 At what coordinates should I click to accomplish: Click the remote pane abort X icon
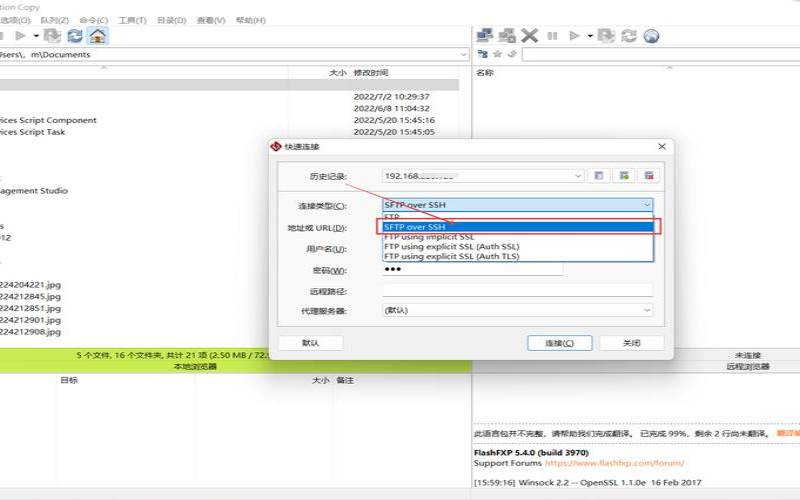pyautogui.click(x=530, y=36)
